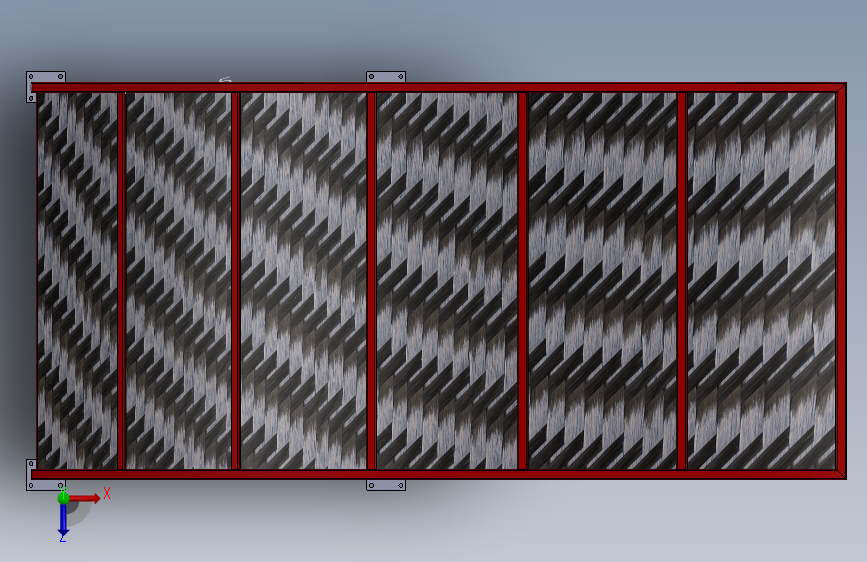Click the blue Z label of the triad
The image size is (867, 562).
click(x=62, y=537)
